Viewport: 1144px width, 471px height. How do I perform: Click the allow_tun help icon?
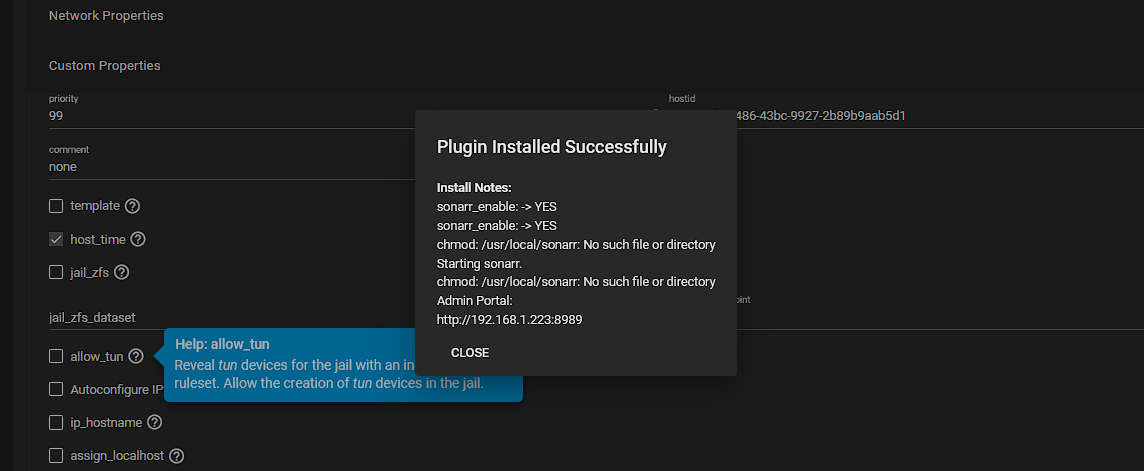coord(136,357)
